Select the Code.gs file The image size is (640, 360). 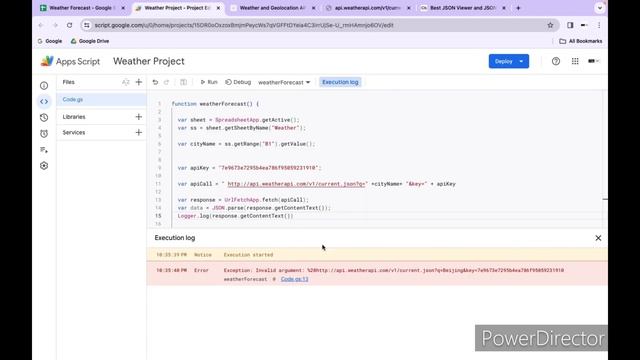point(101,100)
